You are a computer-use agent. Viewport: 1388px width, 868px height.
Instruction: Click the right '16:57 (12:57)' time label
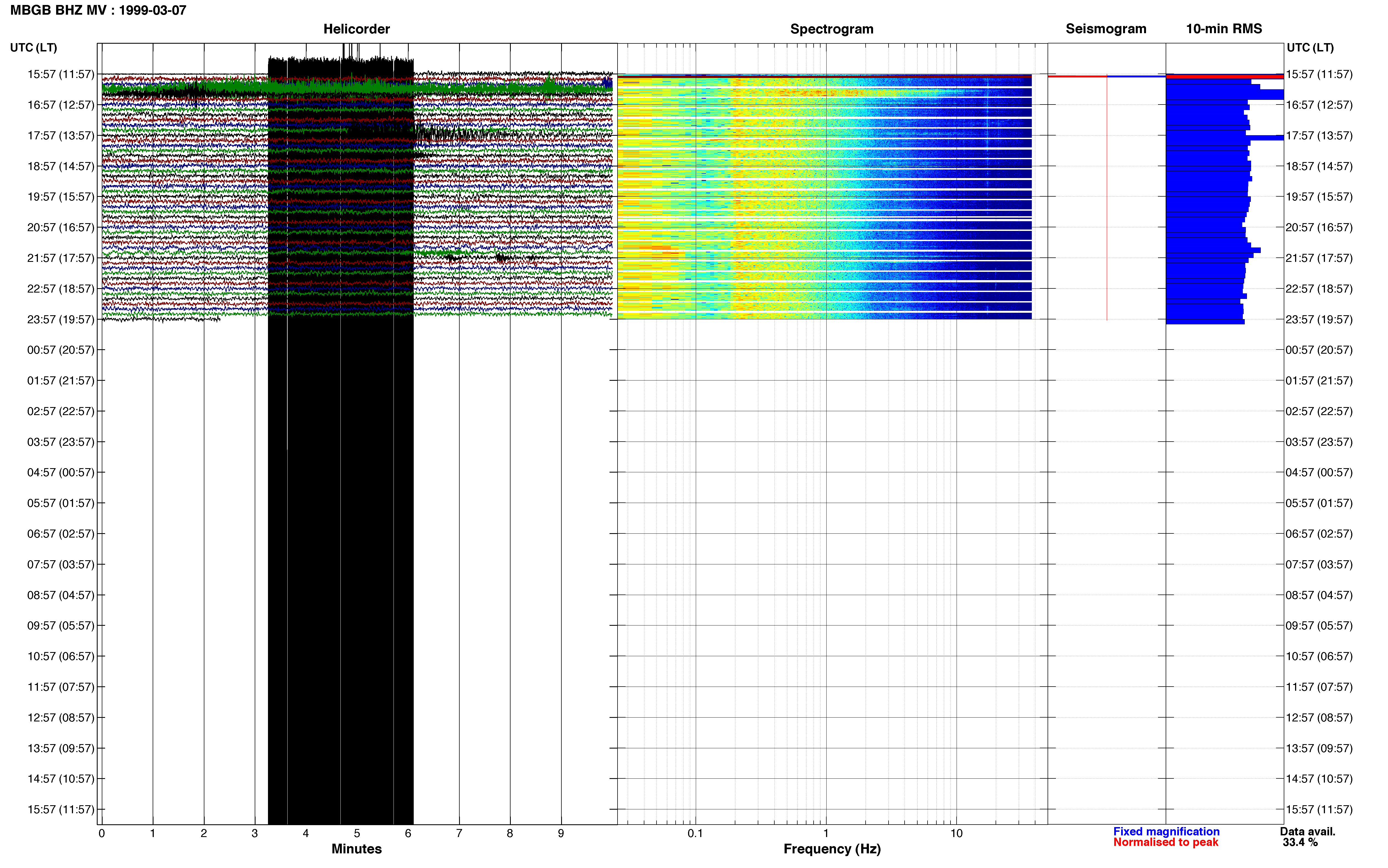coord(1319,105)
